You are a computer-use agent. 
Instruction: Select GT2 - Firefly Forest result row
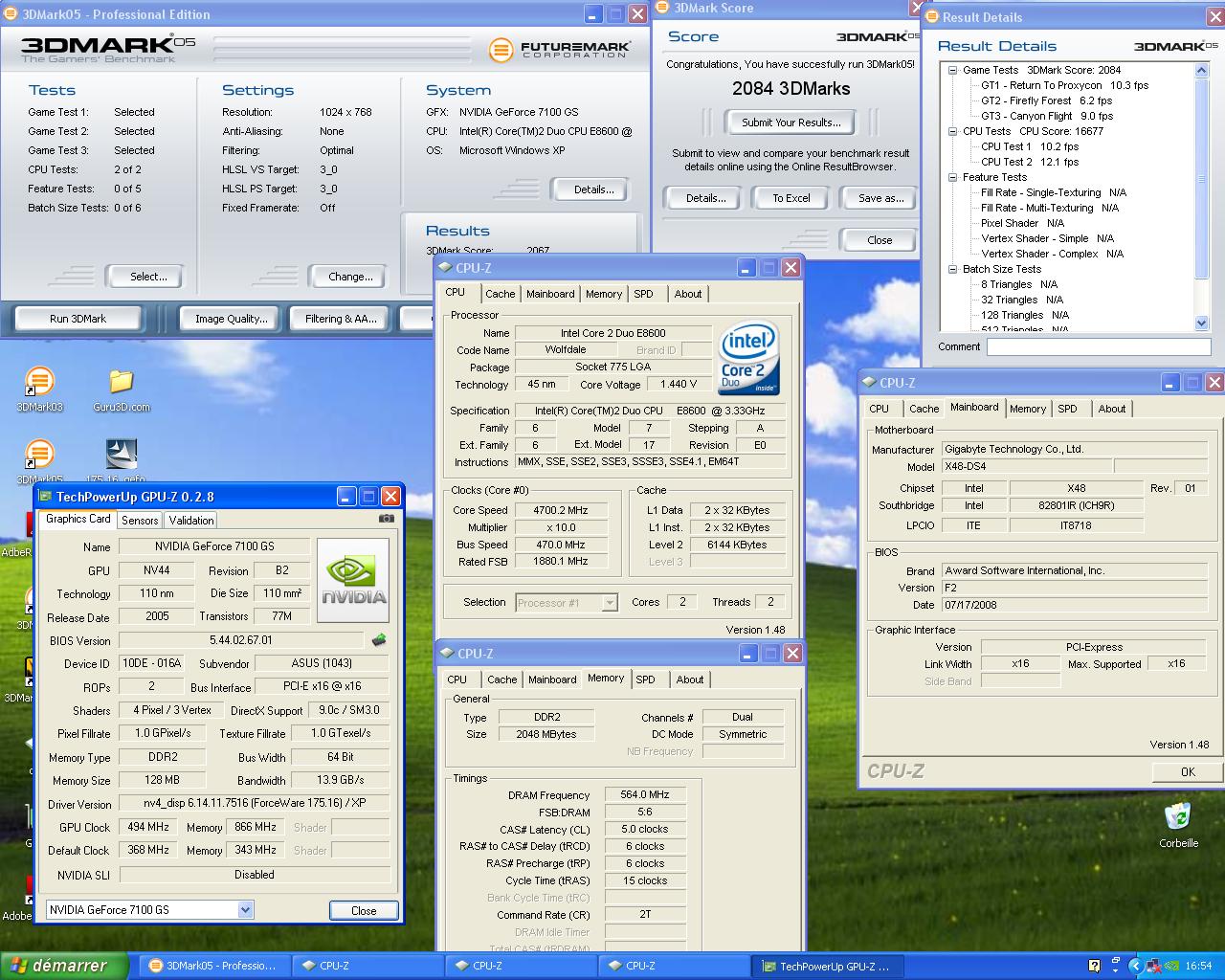[x=1046, y=100]
